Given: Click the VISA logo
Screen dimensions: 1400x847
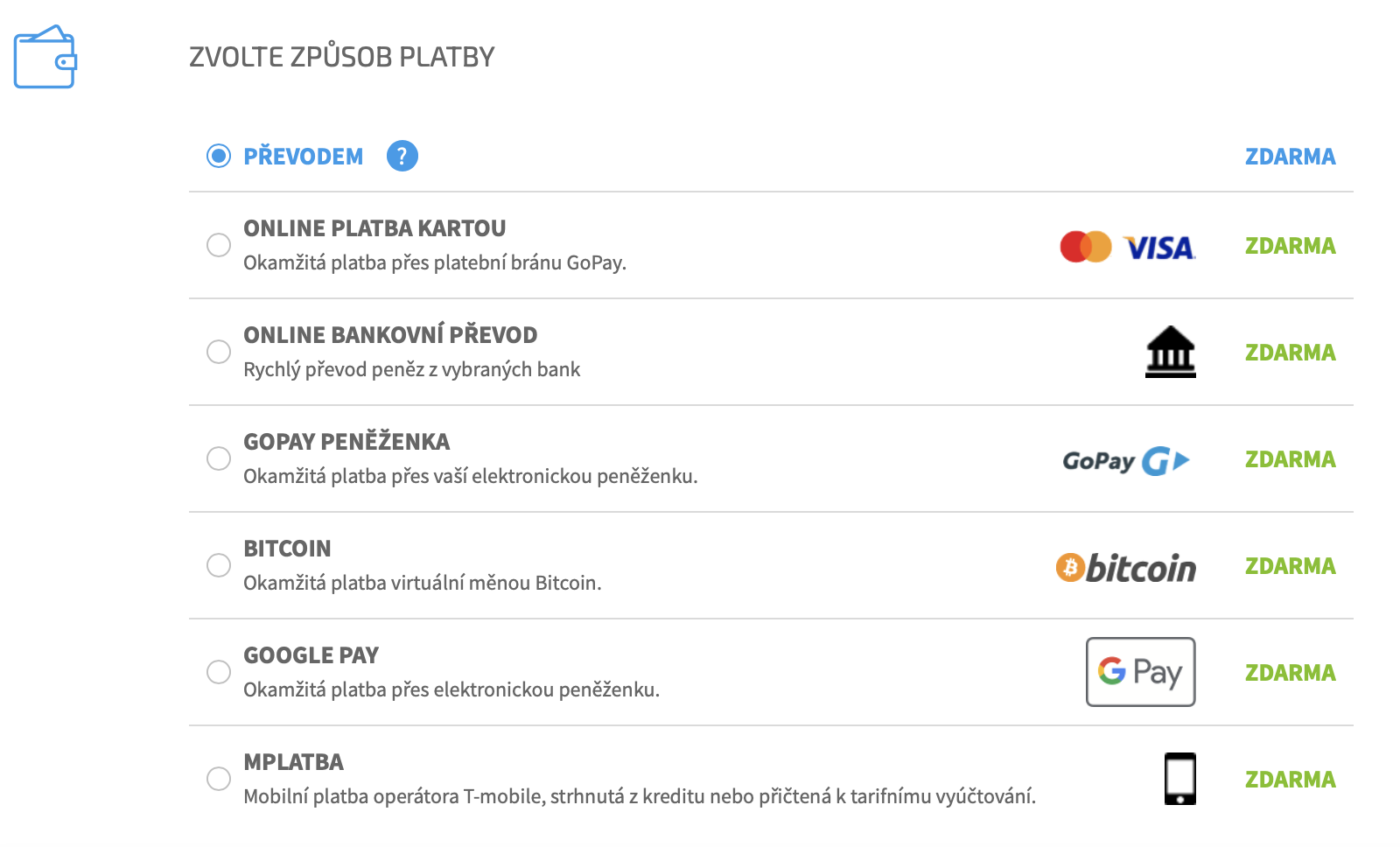Looking at the screenshot, I should pyautogui.click(x=1159, y=248).
